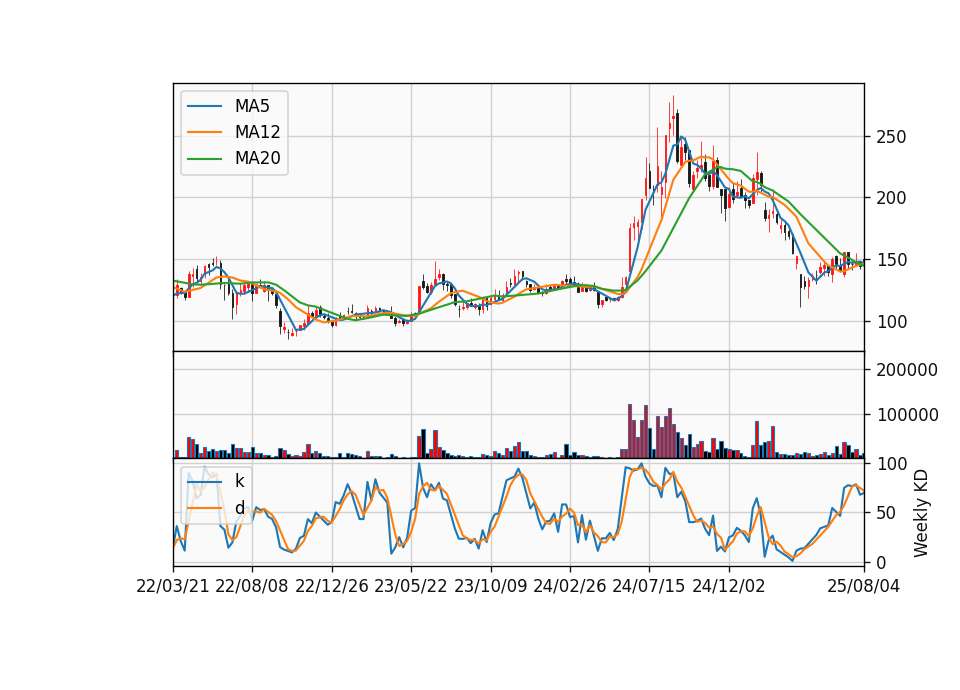The width and height of the screenshot is (960, 690).
Task: Click the 24/12/02 date tick label
Action: 729,586
